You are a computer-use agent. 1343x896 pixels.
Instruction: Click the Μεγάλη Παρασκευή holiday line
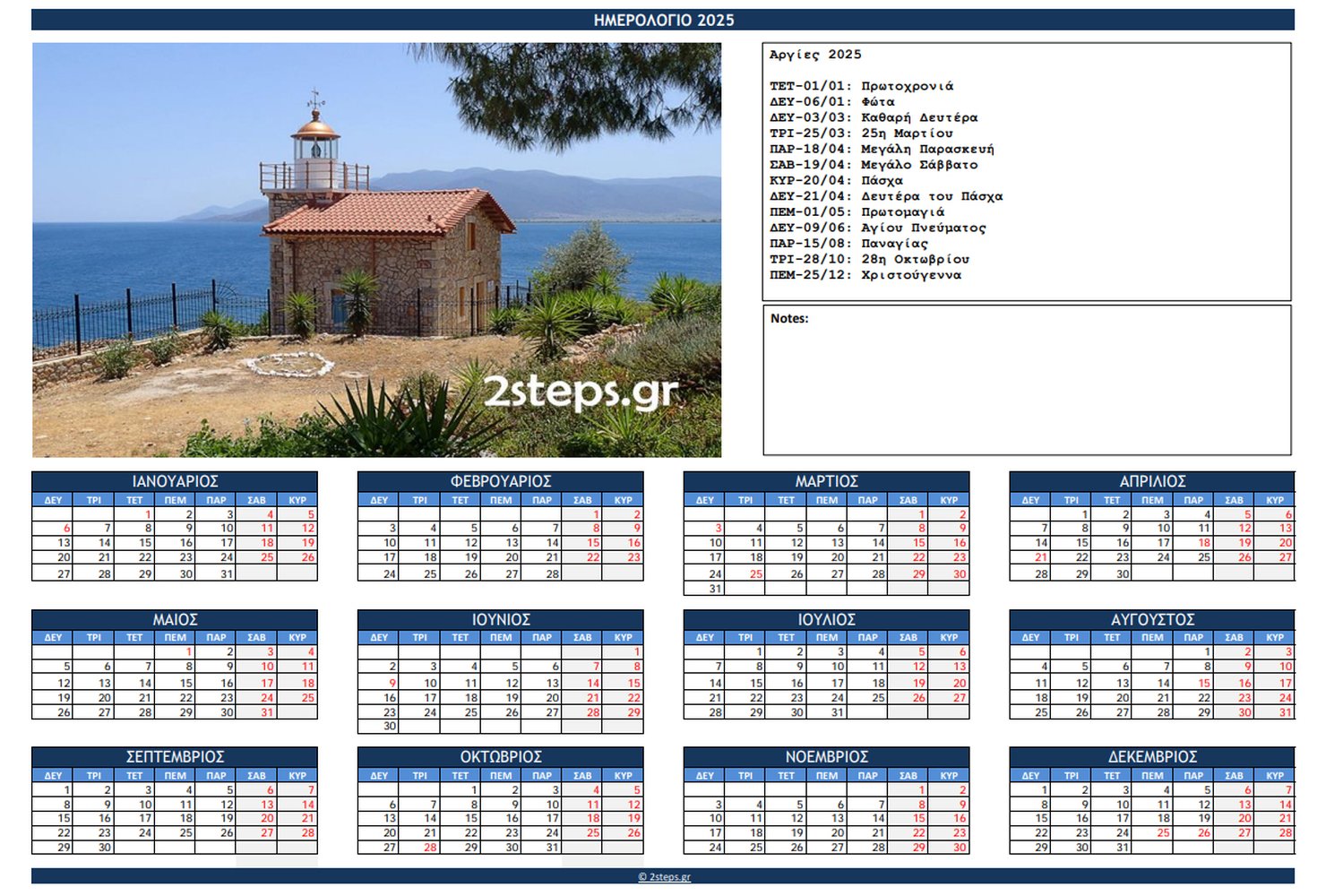[882, 149]
